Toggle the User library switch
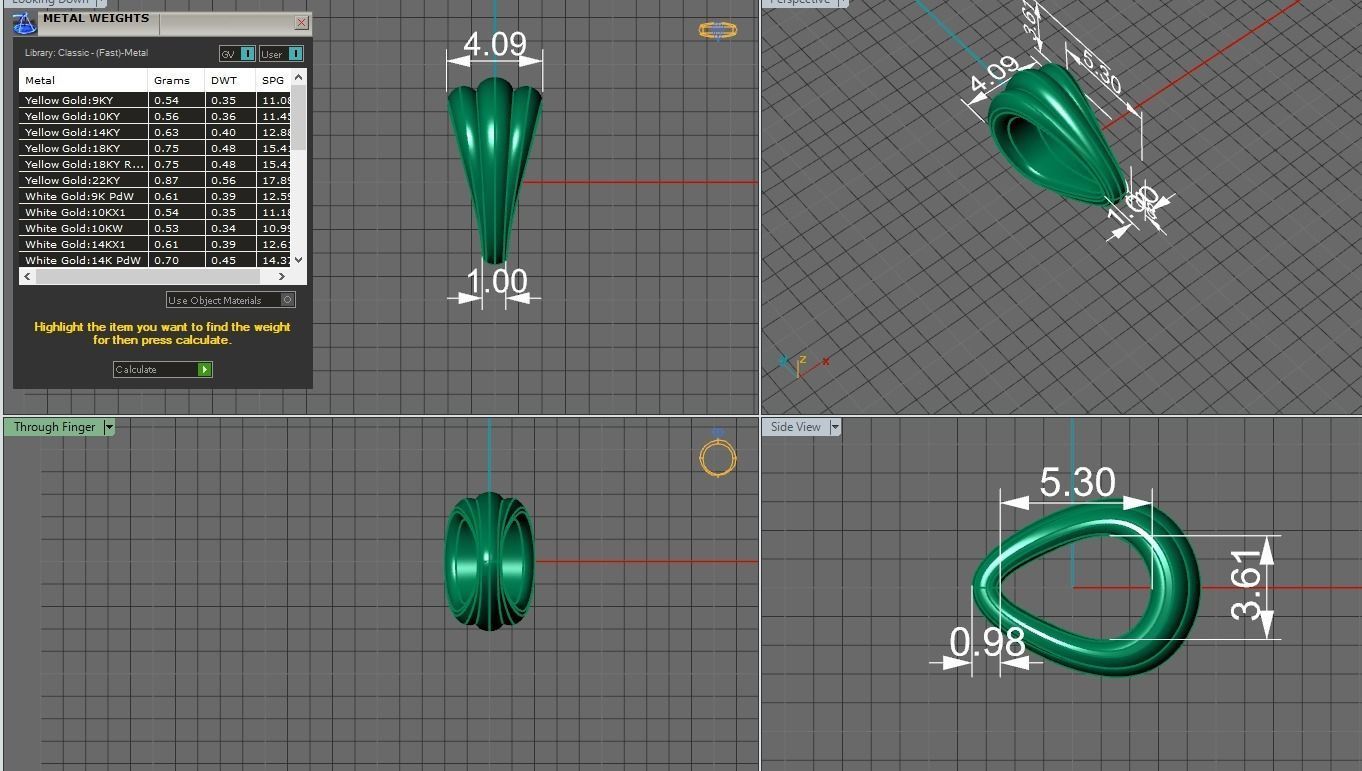Viewport: 1362px width, 771px height. [281, 54]
